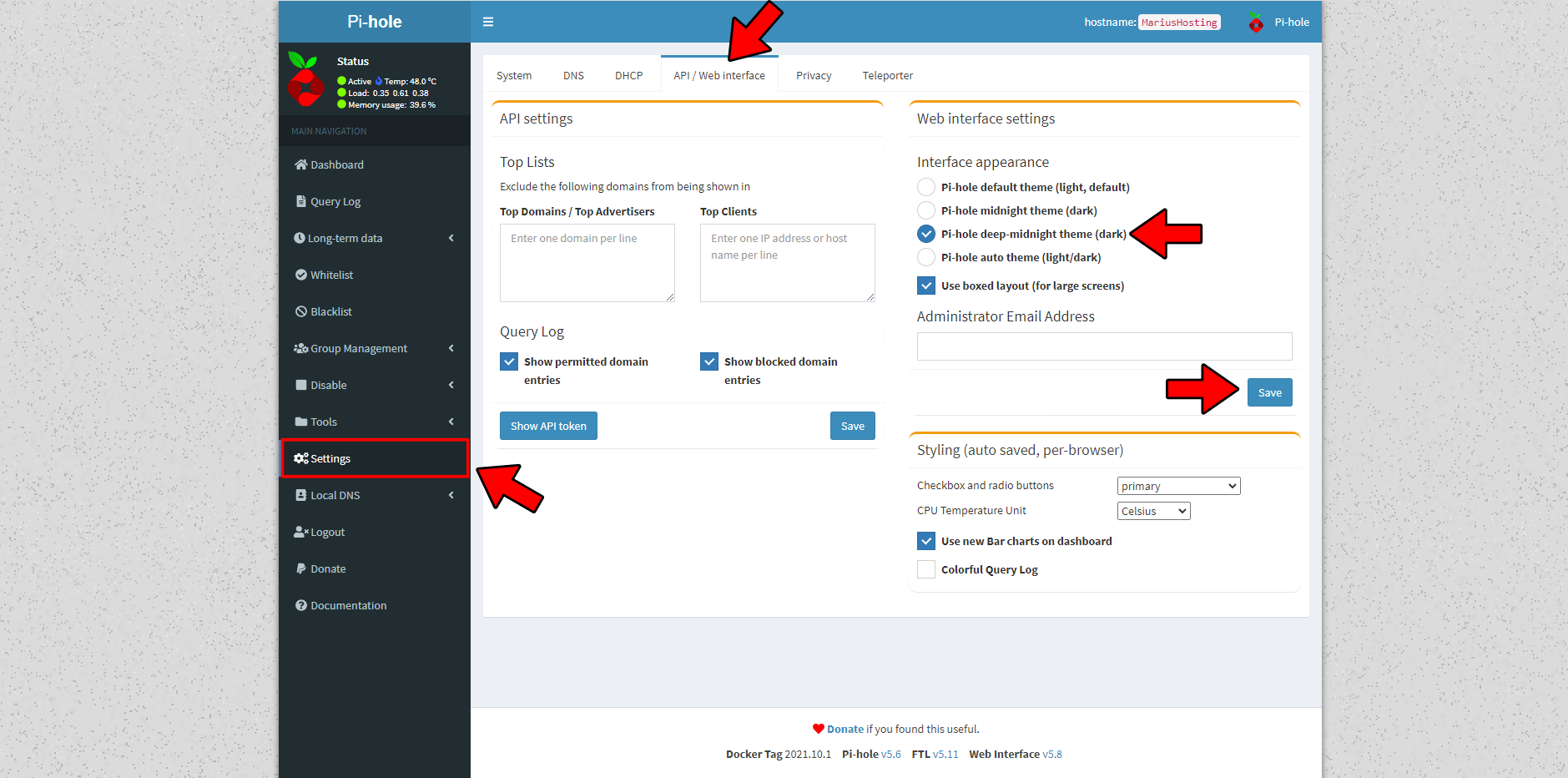Toggle Use boxed layout checkbox

click(x=926, y=285)
